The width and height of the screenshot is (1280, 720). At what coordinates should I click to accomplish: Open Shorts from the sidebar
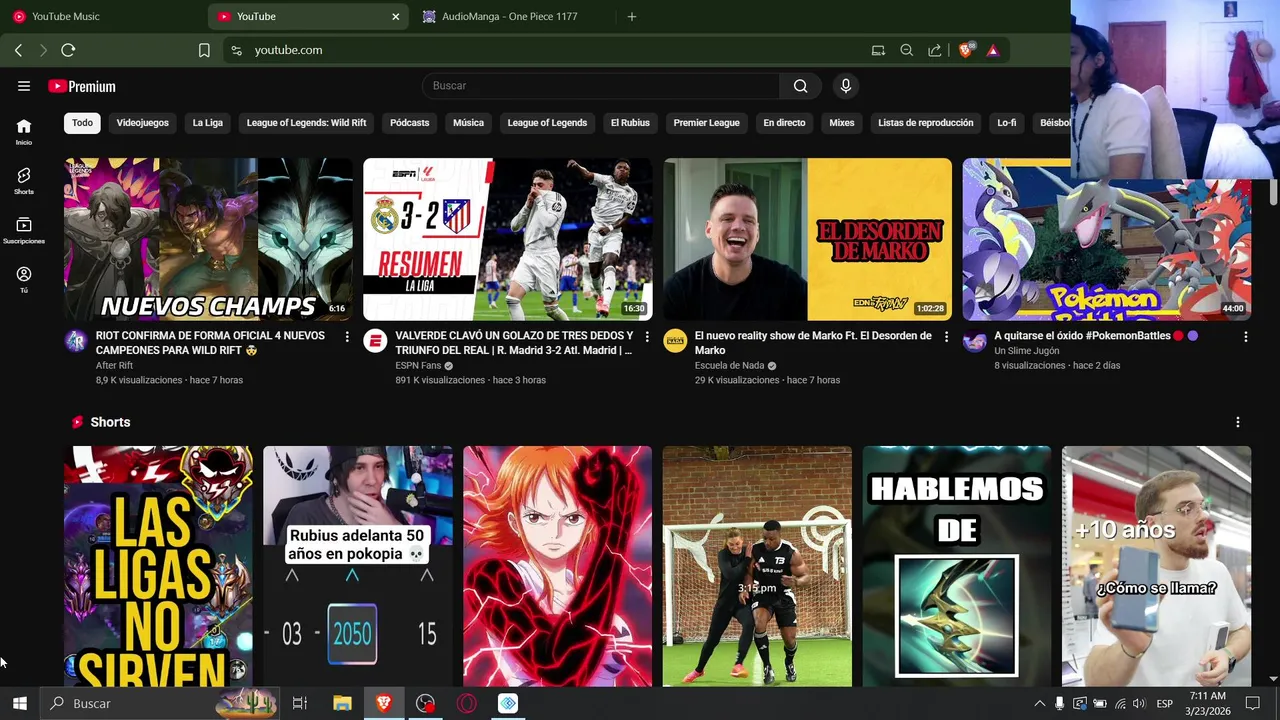tap(24, 180)
